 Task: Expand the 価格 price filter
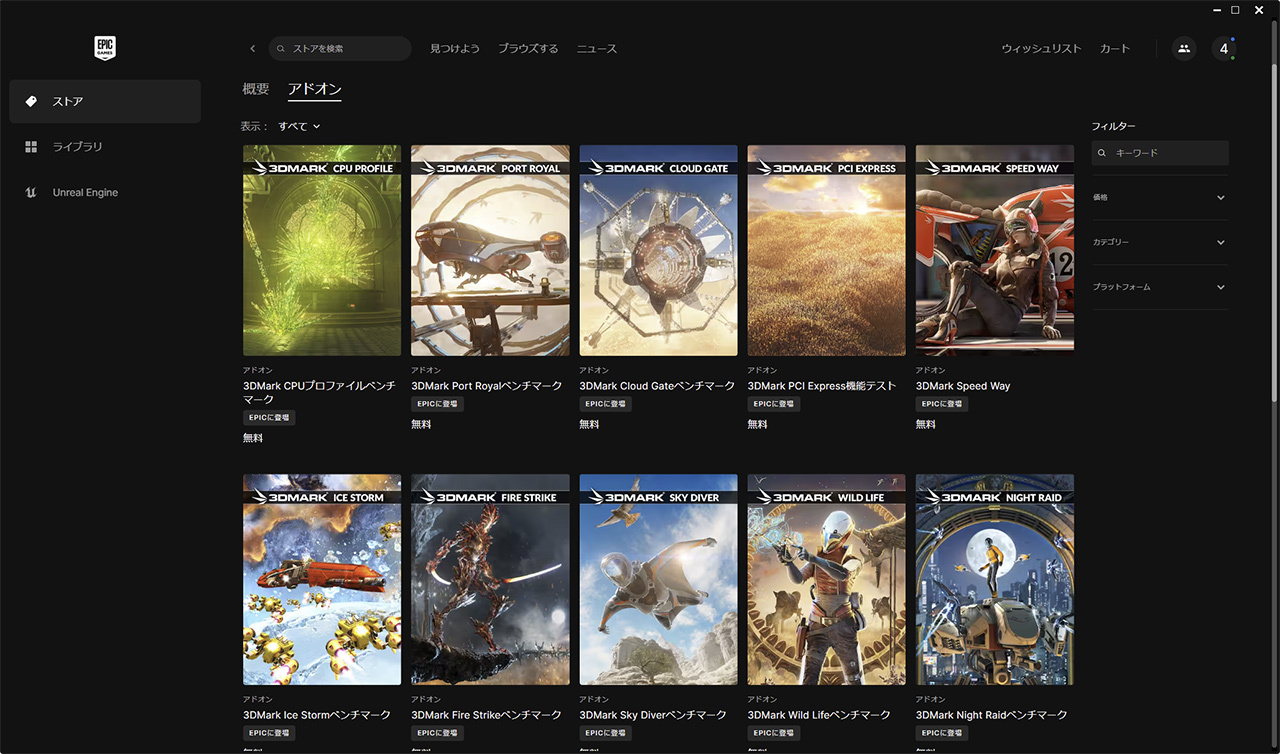[x=1160, y=198]
